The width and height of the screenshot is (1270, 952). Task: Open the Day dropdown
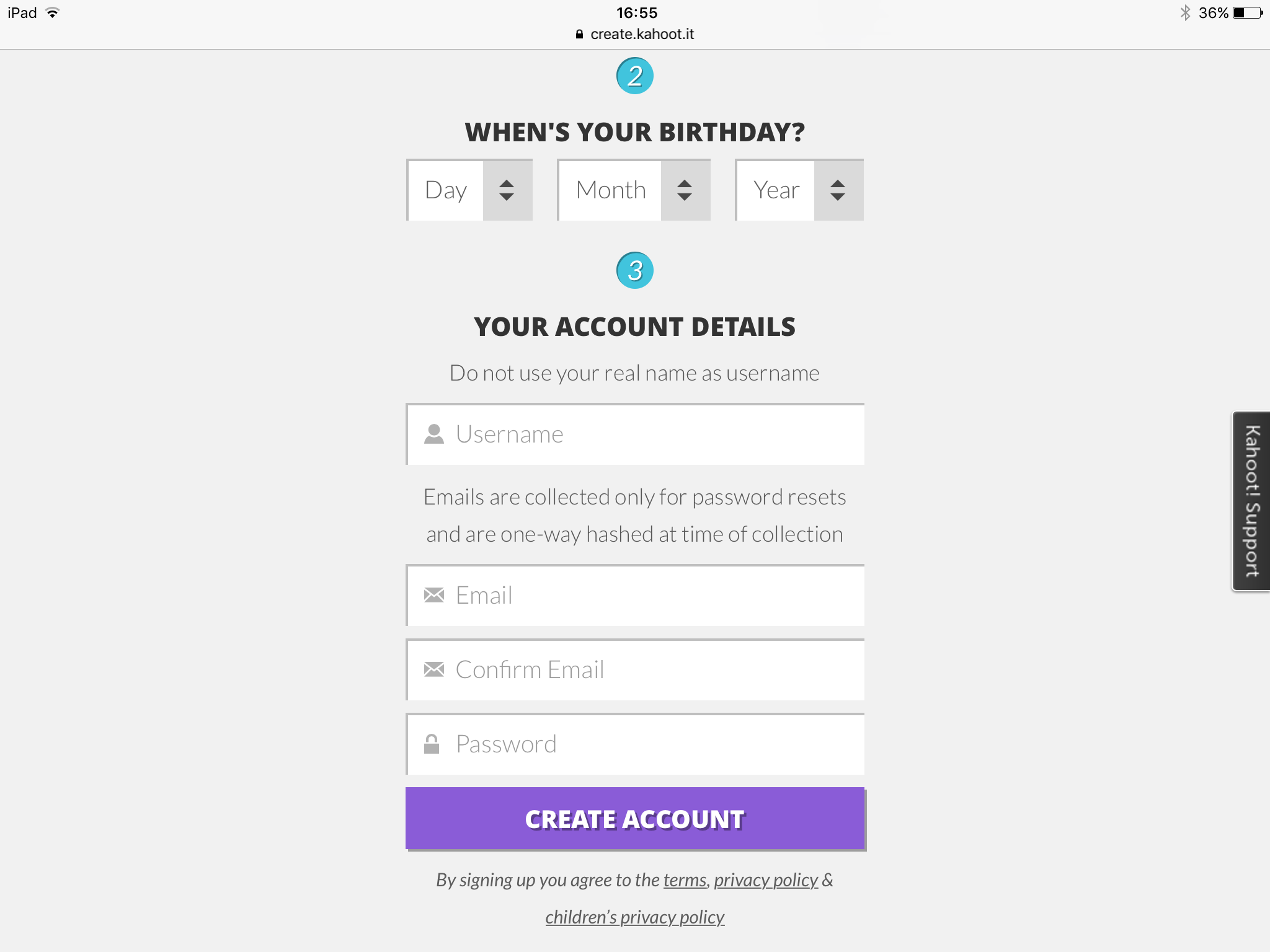pos(470,190)
